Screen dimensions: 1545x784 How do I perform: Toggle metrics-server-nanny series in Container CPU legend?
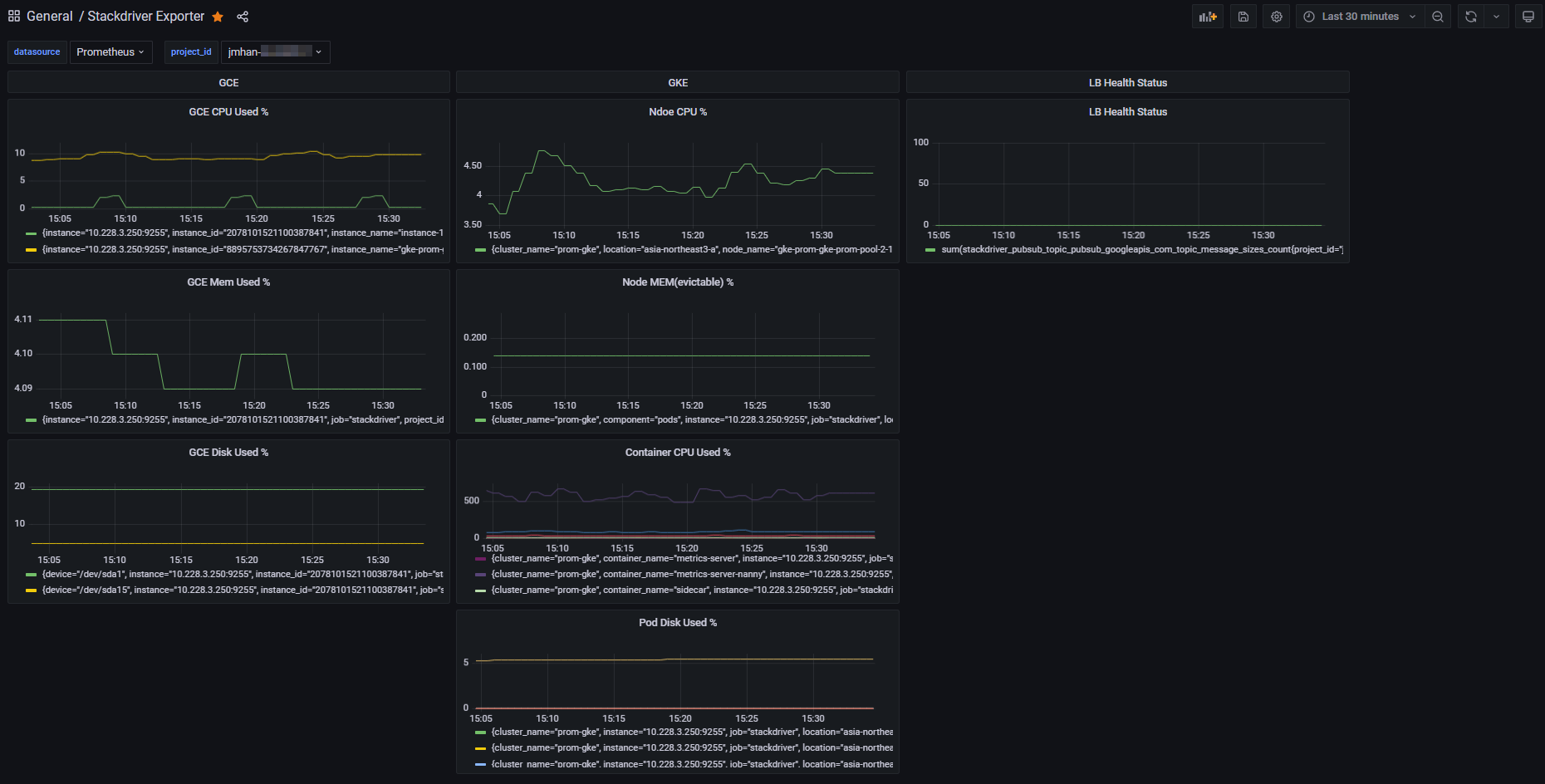click(x=689, y=574)
